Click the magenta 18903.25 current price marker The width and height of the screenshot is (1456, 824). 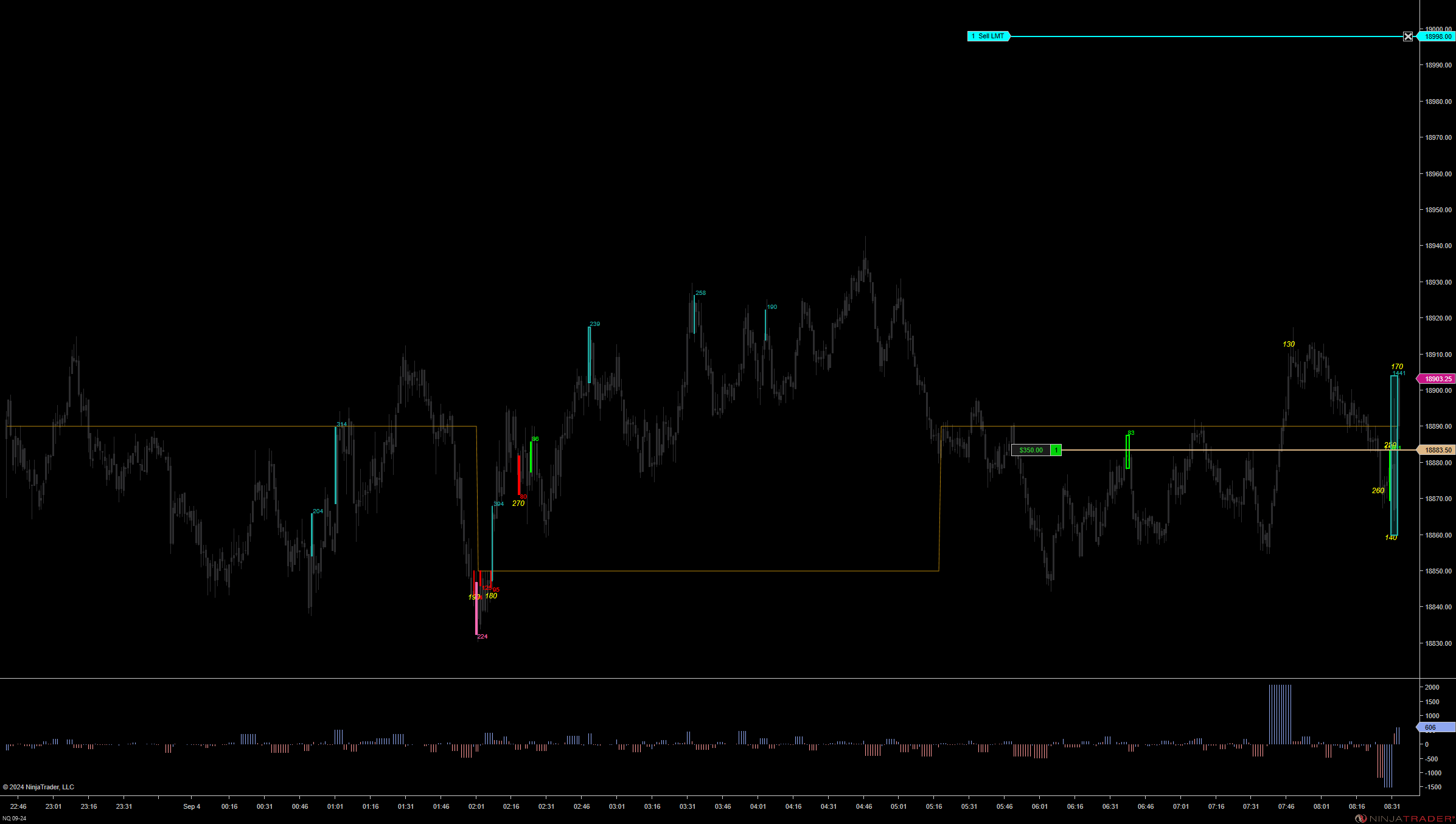(1437, 379)
